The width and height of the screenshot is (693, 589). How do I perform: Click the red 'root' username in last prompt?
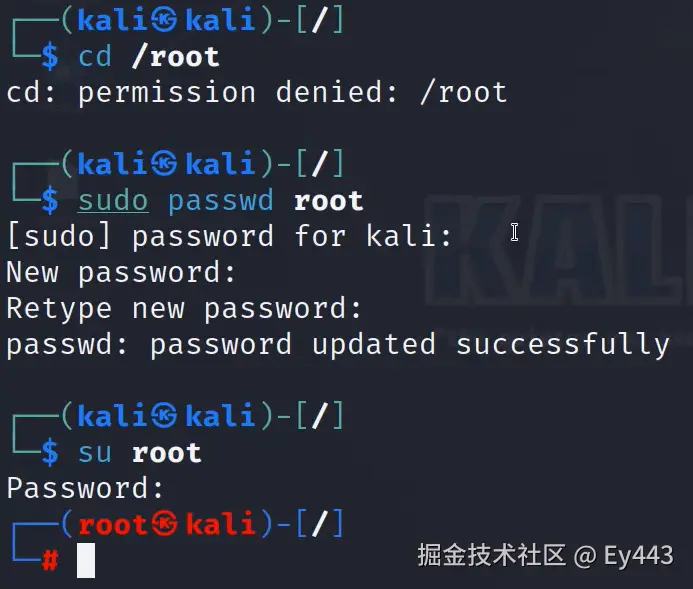(x=113, y=525)
